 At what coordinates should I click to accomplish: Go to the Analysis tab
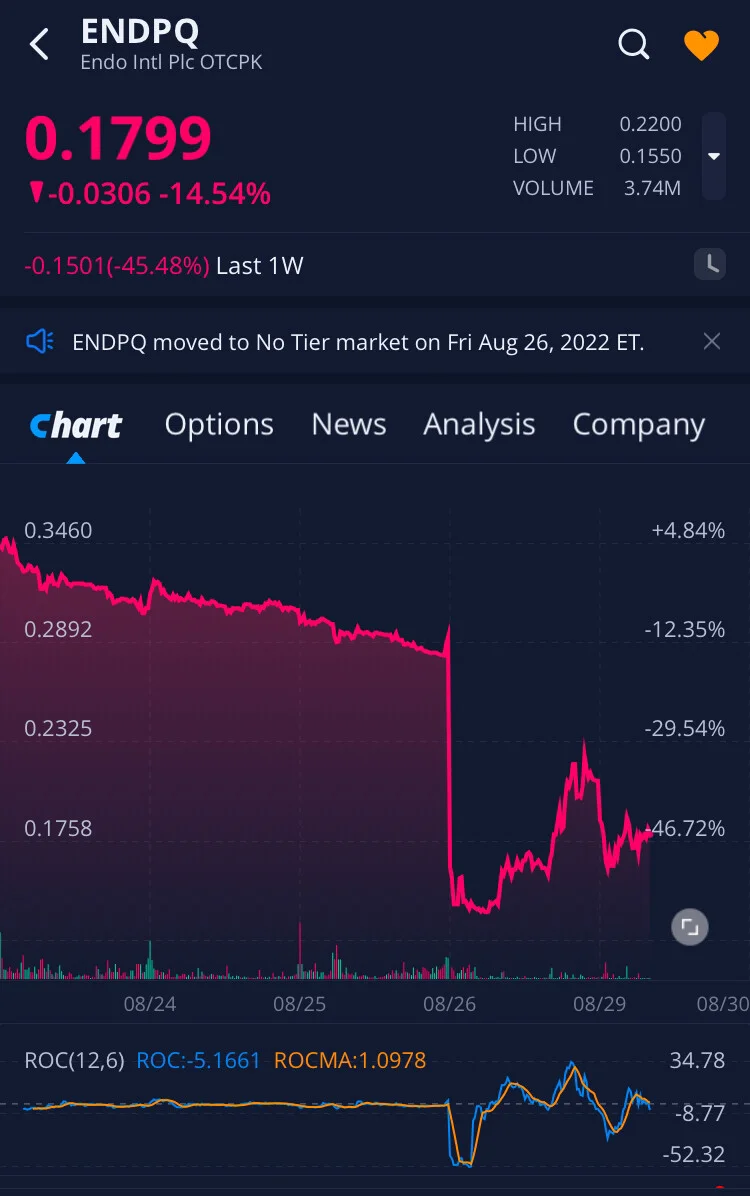pos(479,425)
